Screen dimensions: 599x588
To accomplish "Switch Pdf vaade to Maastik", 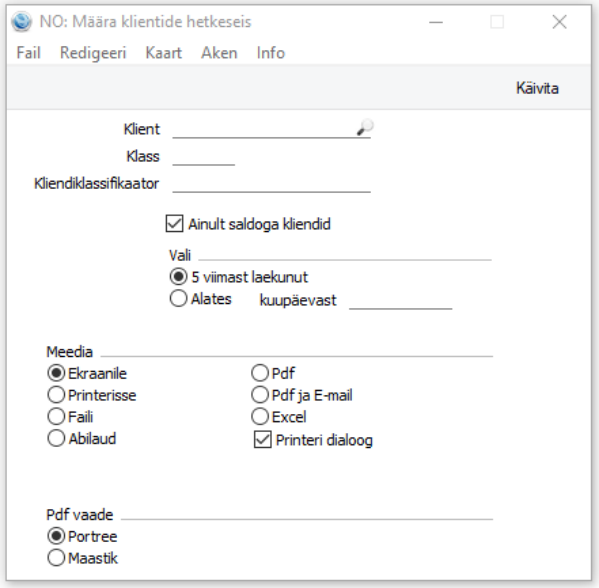I will [x=56, y=558].
